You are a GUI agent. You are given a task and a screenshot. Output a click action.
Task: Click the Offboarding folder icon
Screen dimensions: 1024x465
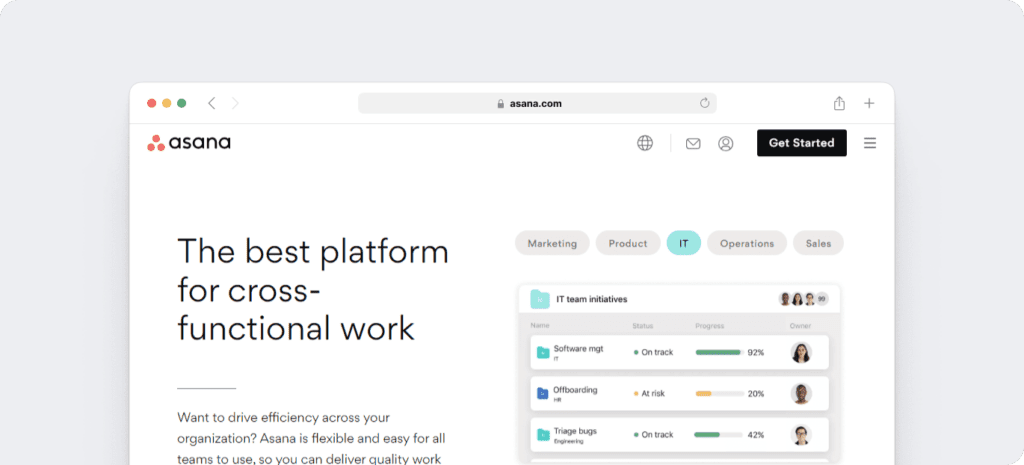coord(543,394)
